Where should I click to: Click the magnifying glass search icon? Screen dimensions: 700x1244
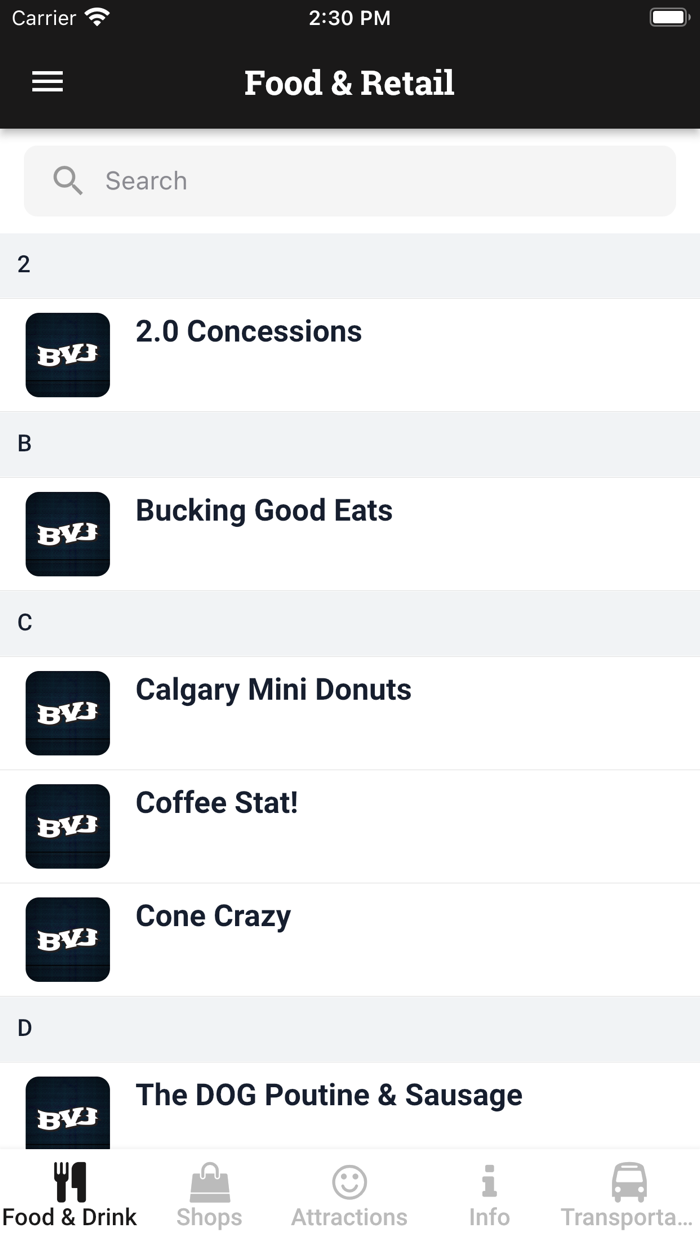tap(67, 180)
